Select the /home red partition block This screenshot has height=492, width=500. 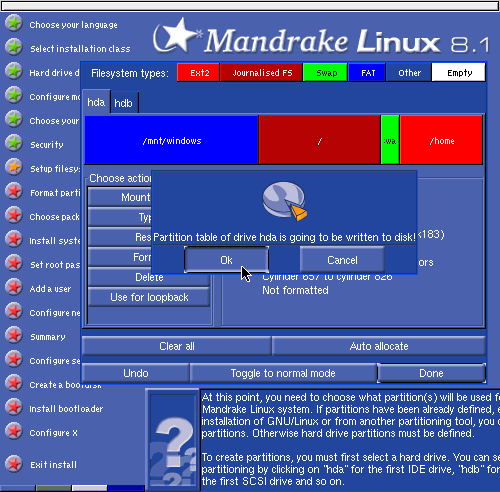click(x=441, y=140)
